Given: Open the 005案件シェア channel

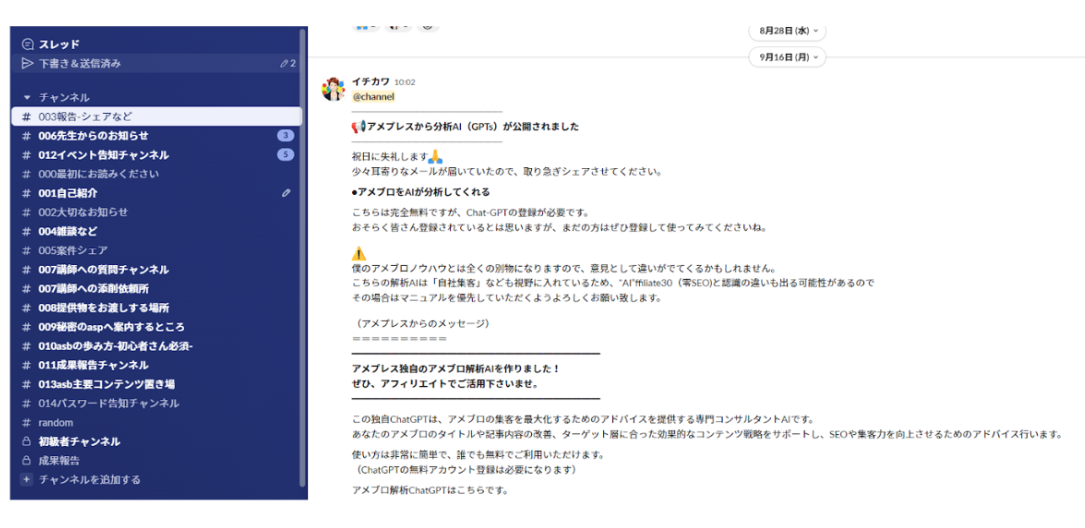Looking at the screenshot, I should pos(156,251).
